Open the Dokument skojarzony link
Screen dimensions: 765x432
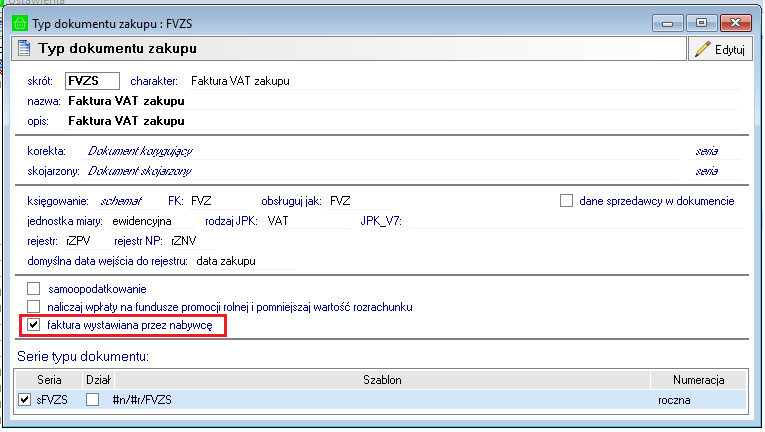pyautogui.click(x=139, y=171)
